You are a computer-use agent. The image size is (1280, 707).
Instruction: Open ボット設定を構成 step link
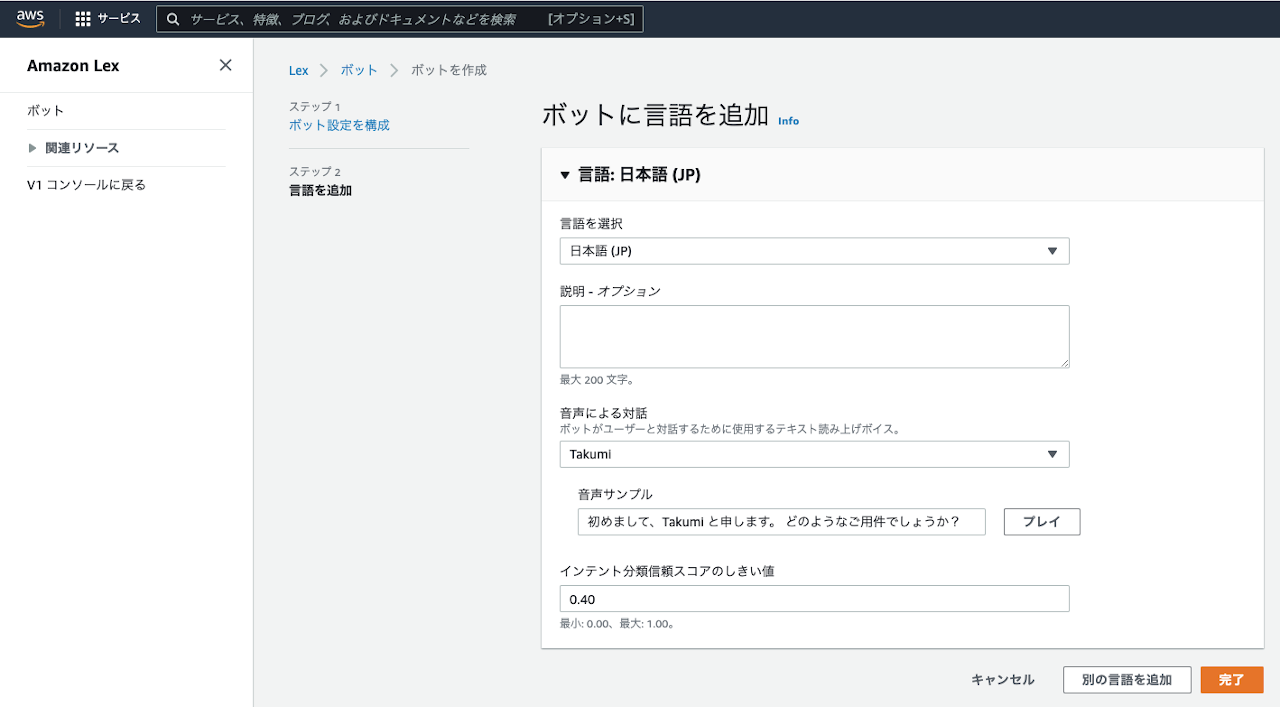[x=339, y=125]
